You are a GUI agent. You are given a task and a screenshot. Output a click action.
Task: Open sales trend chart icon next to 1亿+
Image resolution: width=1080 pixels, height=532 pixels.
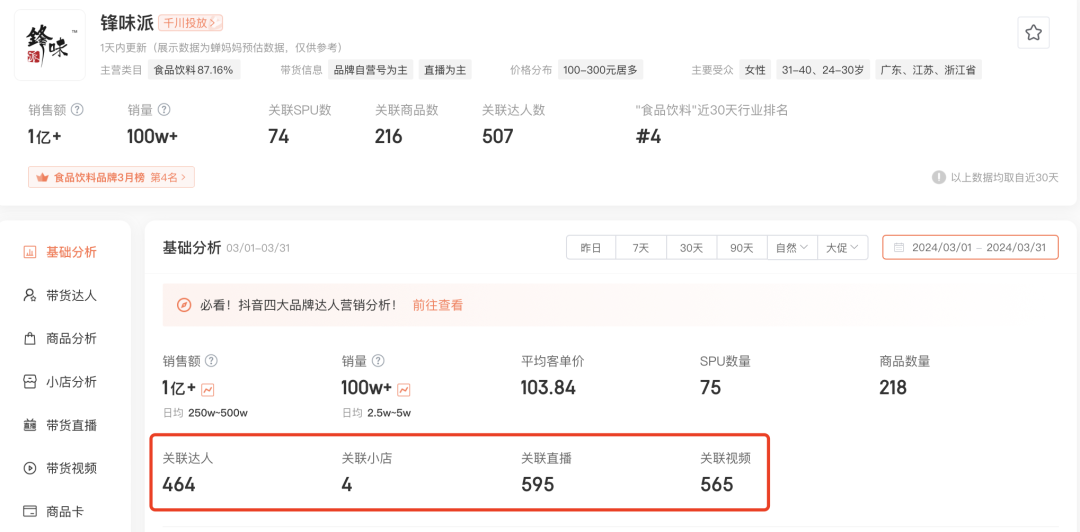pyautogui.click(x=207, y=389)
